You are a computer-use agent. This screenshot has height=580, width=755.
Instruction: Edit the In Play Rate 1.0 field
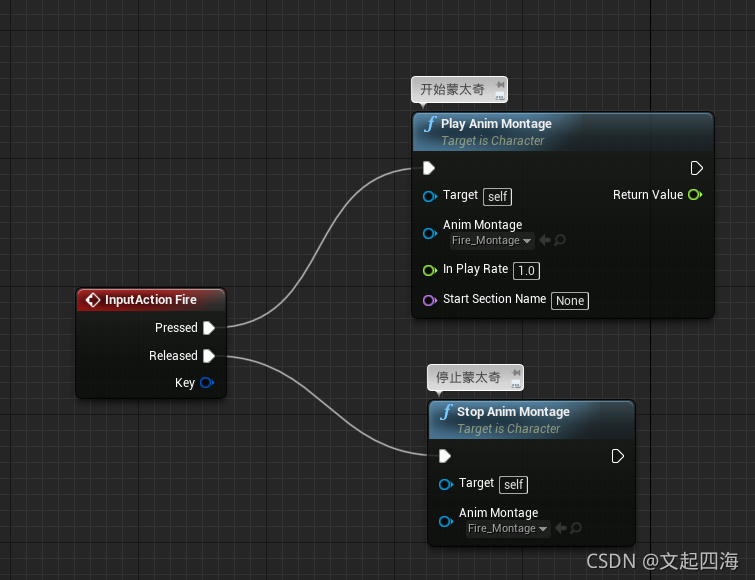click(526, 271)
